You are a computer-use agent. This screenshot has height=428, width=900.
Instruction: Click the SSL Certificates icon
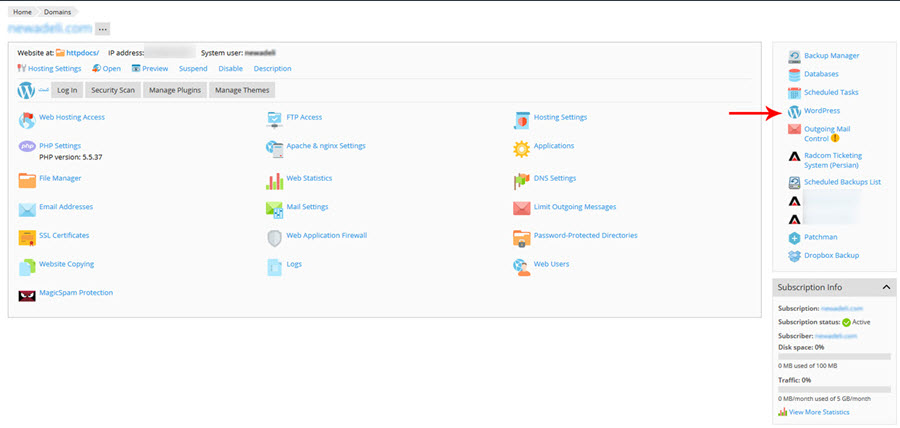26,237
